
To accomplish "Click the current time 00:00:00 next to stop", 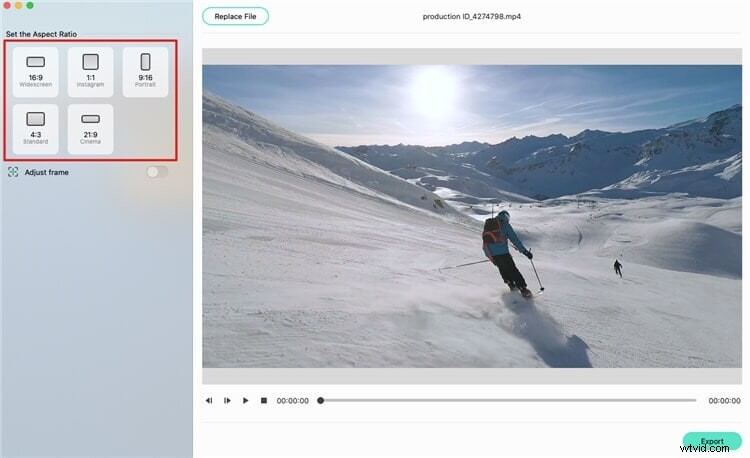I will click(x=293, y=401).
